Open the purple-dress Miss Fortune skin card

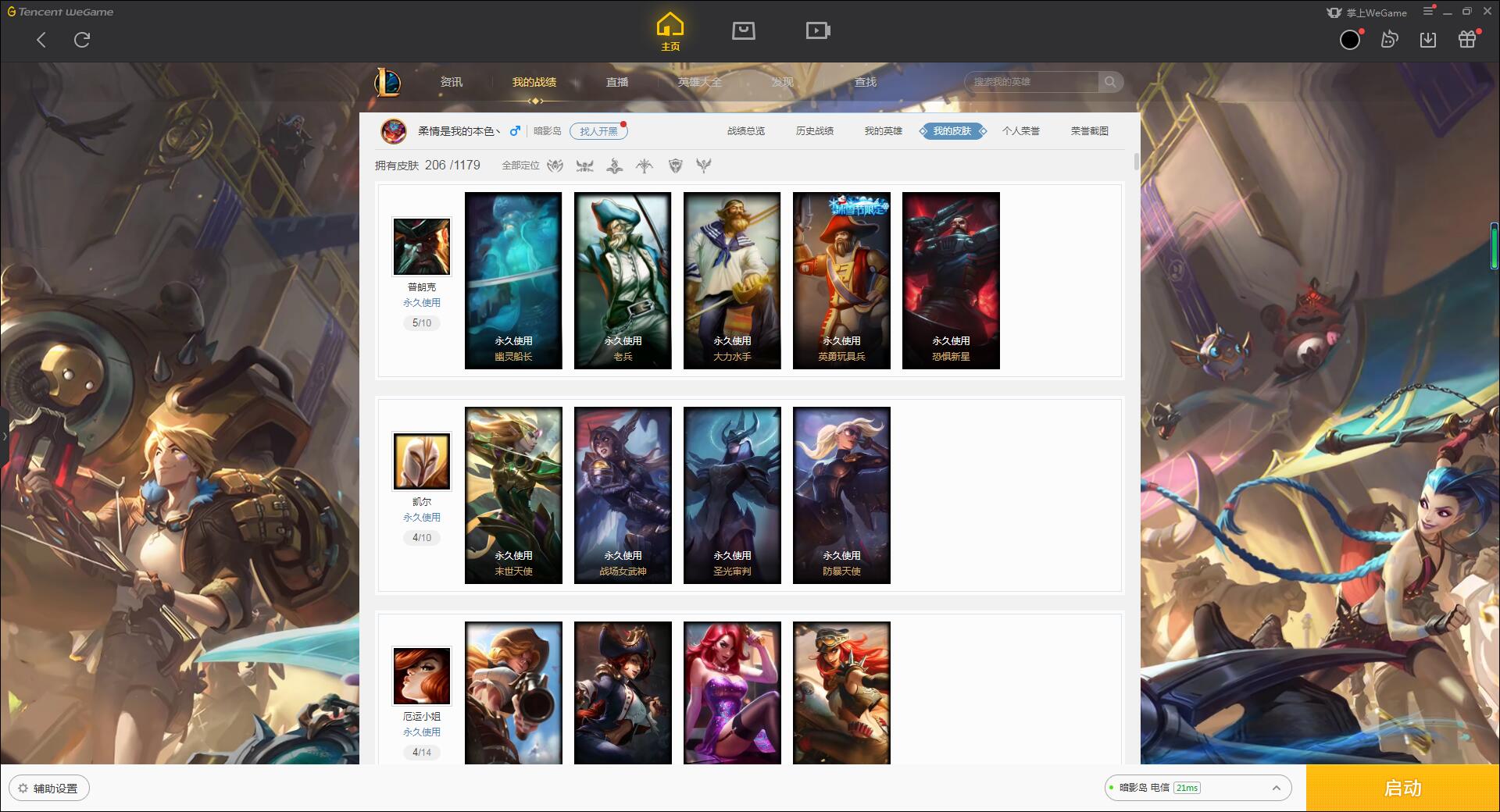point(732,693)
